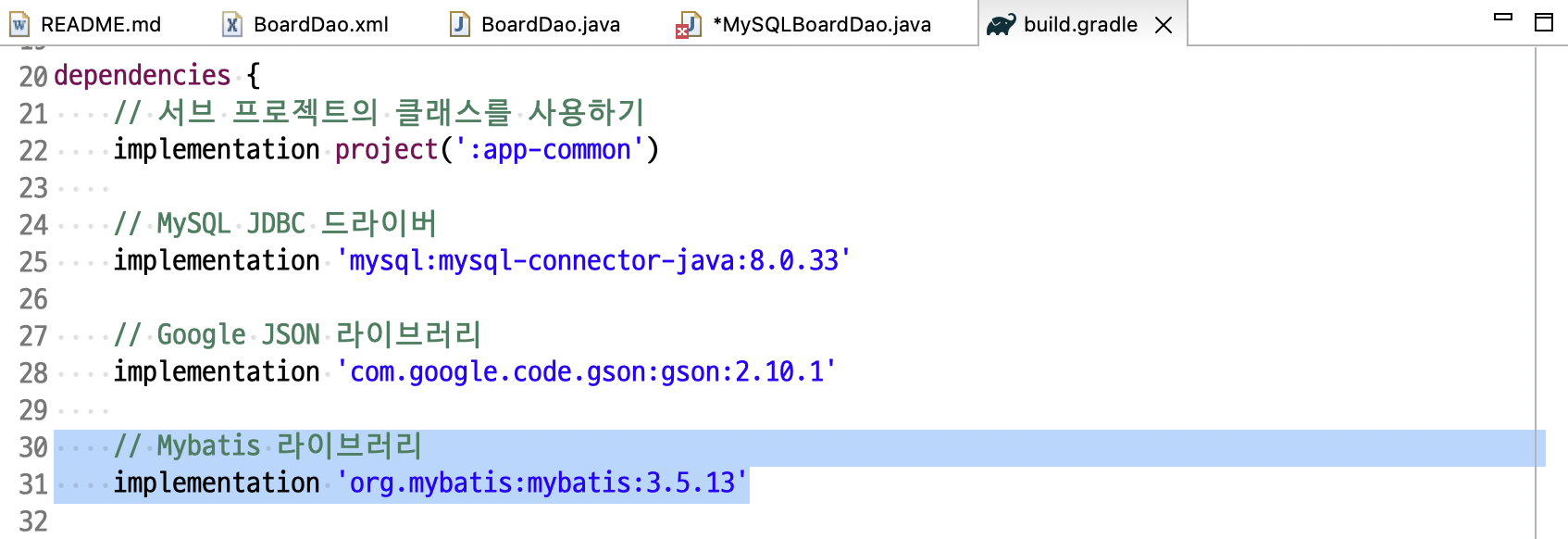This screenshot has height=539, width=1568.
Task: Click 'com.google.code.gson:gson:2.10.1' string
Action: pyautogui.click(x=586, y=371)
